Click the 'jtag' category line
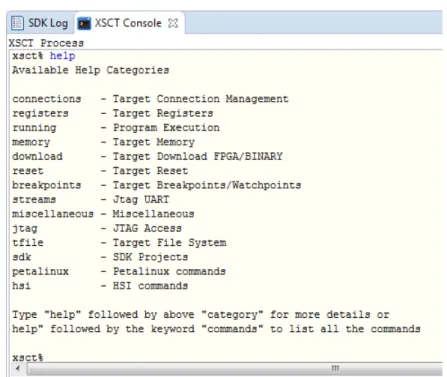 tap(97, 228)
